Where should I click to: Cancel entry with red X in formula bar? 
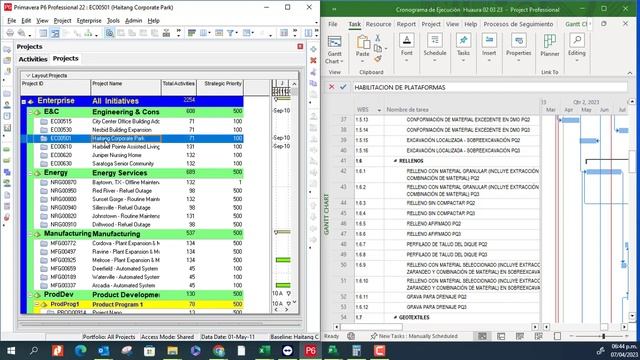tap(331, 87)
